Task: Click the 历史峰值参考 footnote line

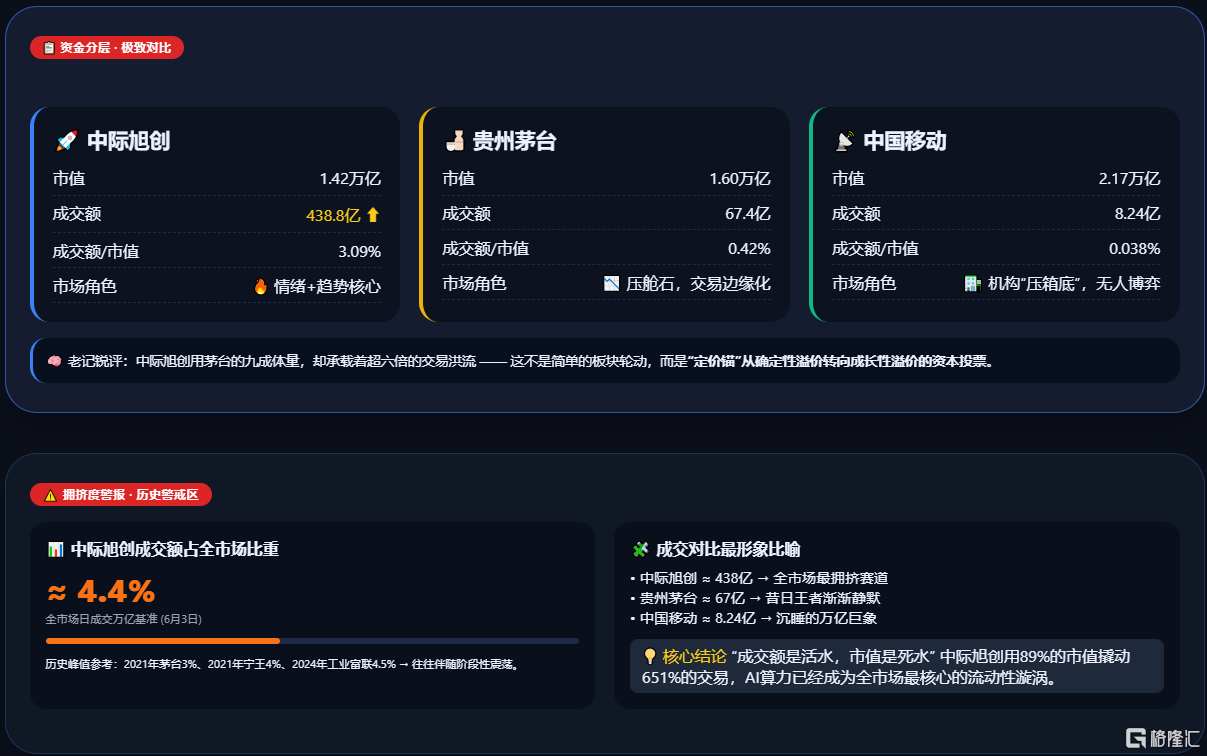Action: coord(282,663)
